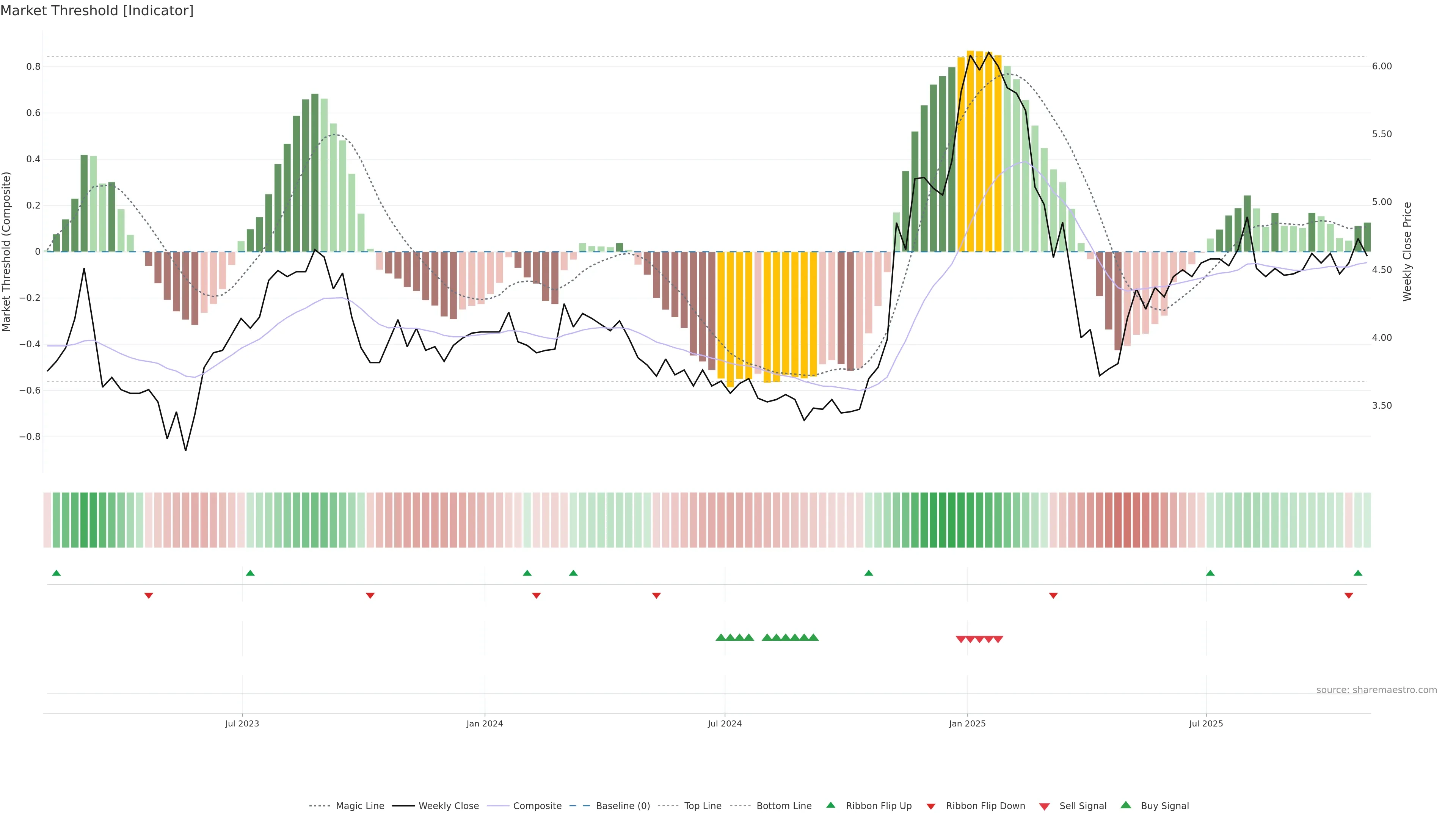The width and height of the screenshot is (1456, 819).
Task: Click the Market Threshold [Indicator] chart title
Action: click(97, 11)
